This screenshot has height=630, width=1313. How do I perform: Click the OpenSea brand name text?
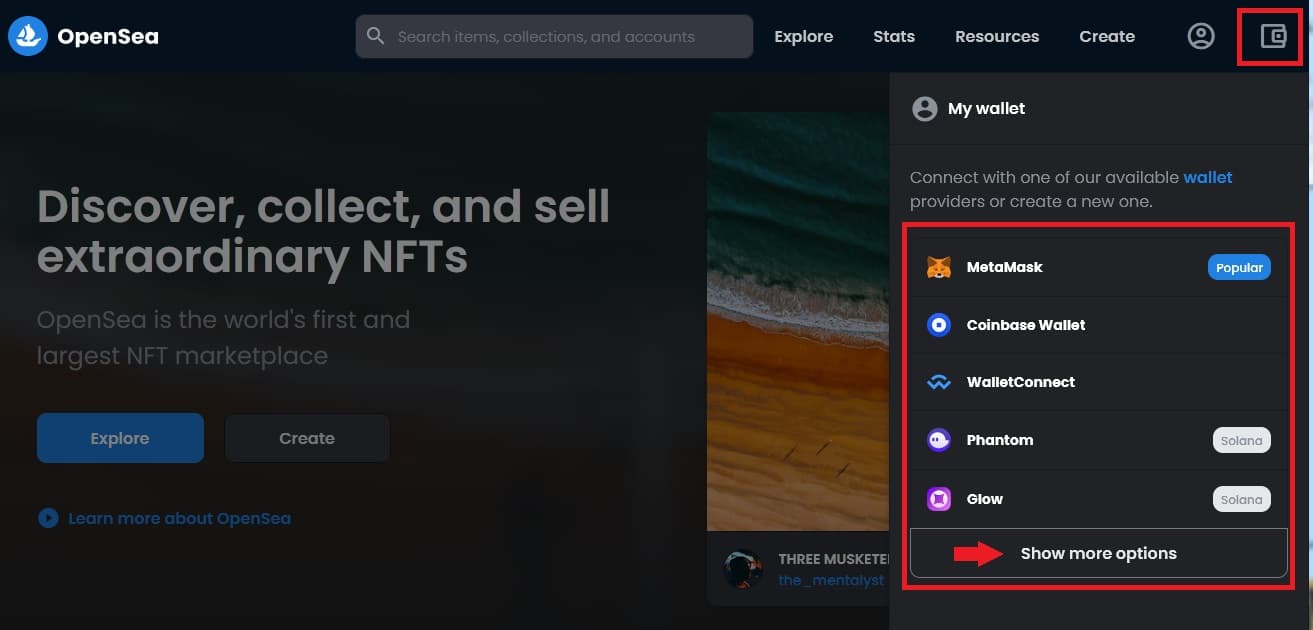[108, 37]
